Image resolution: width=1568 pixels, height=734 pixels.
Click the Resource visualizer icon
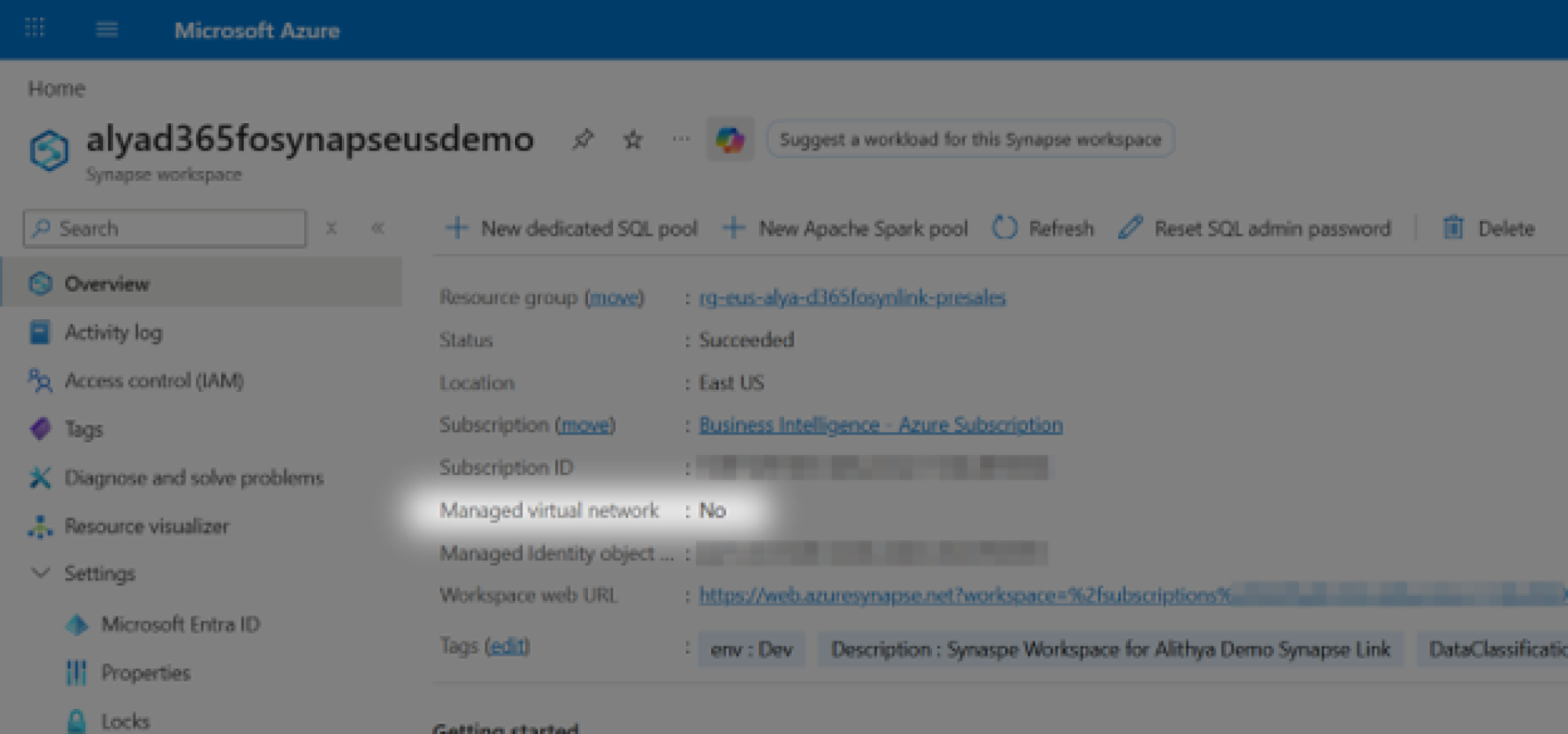coord(40,526)
